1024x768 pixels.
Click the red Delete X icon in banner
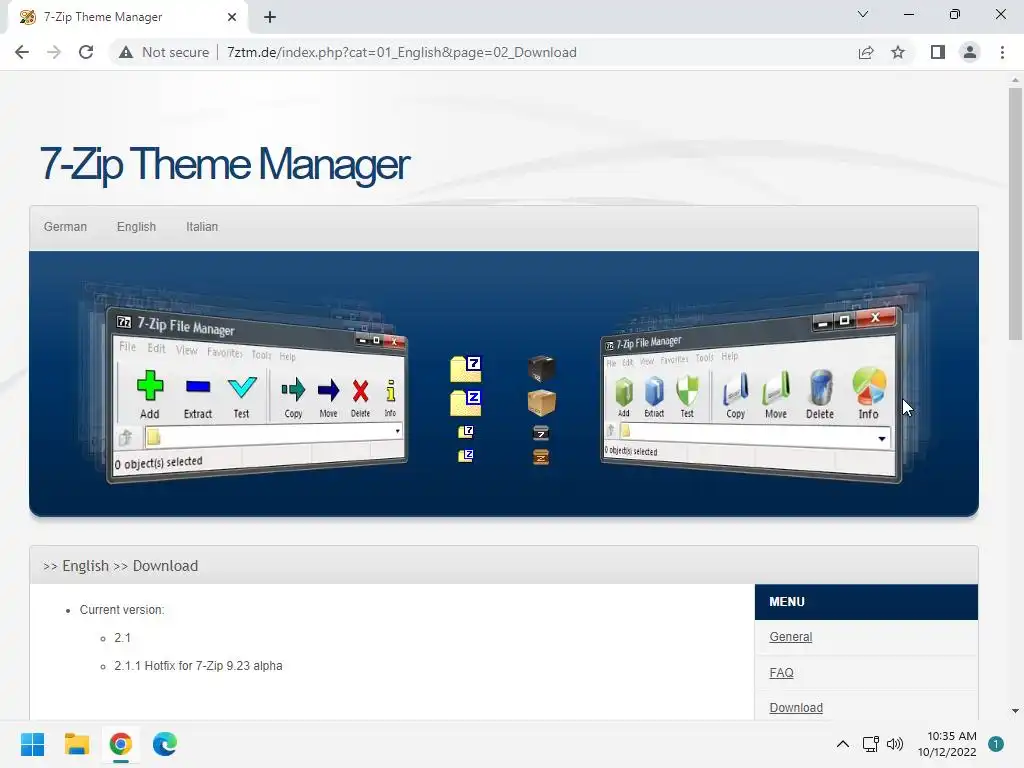click(360, 391)
